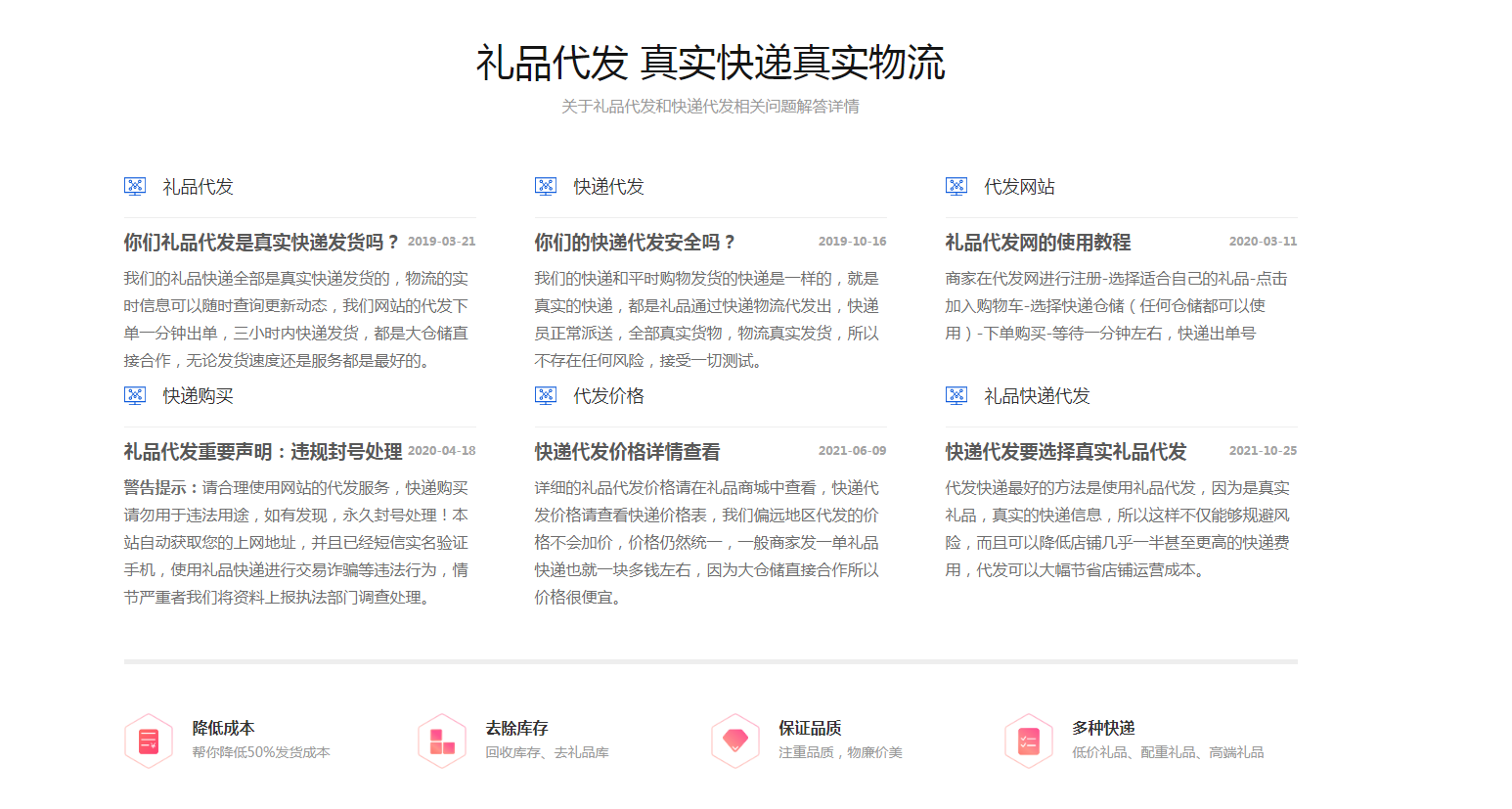Open 快递代发价格详情查看 article
The width and height of the screenshot is (1512, 809).
pos(626,451)
